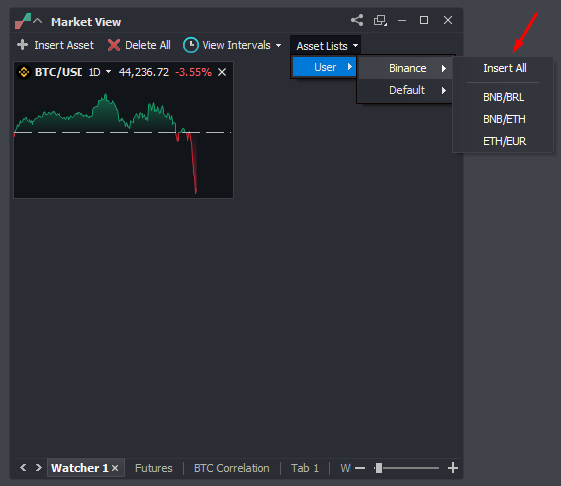This screenshot has width=561, height=486.
Task: Open the 1D interval dropdown
Action: [100, 72]
